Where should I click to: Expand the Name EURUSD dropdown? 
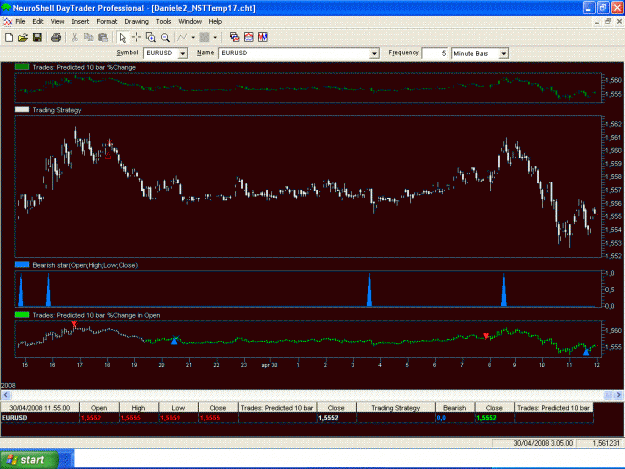(x=374, y=53)
